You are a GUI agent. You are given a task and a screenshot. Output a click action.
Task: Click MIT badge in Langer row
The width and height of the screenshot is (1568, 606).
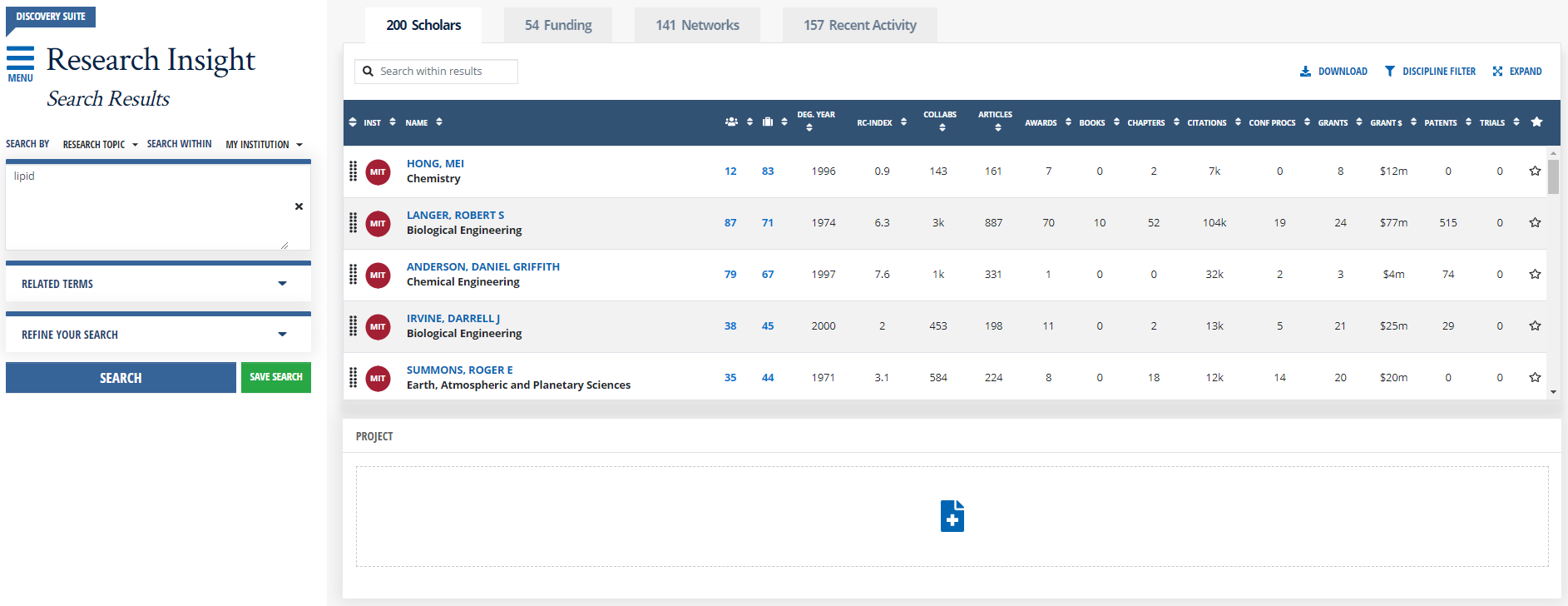[x=378, y=224]
